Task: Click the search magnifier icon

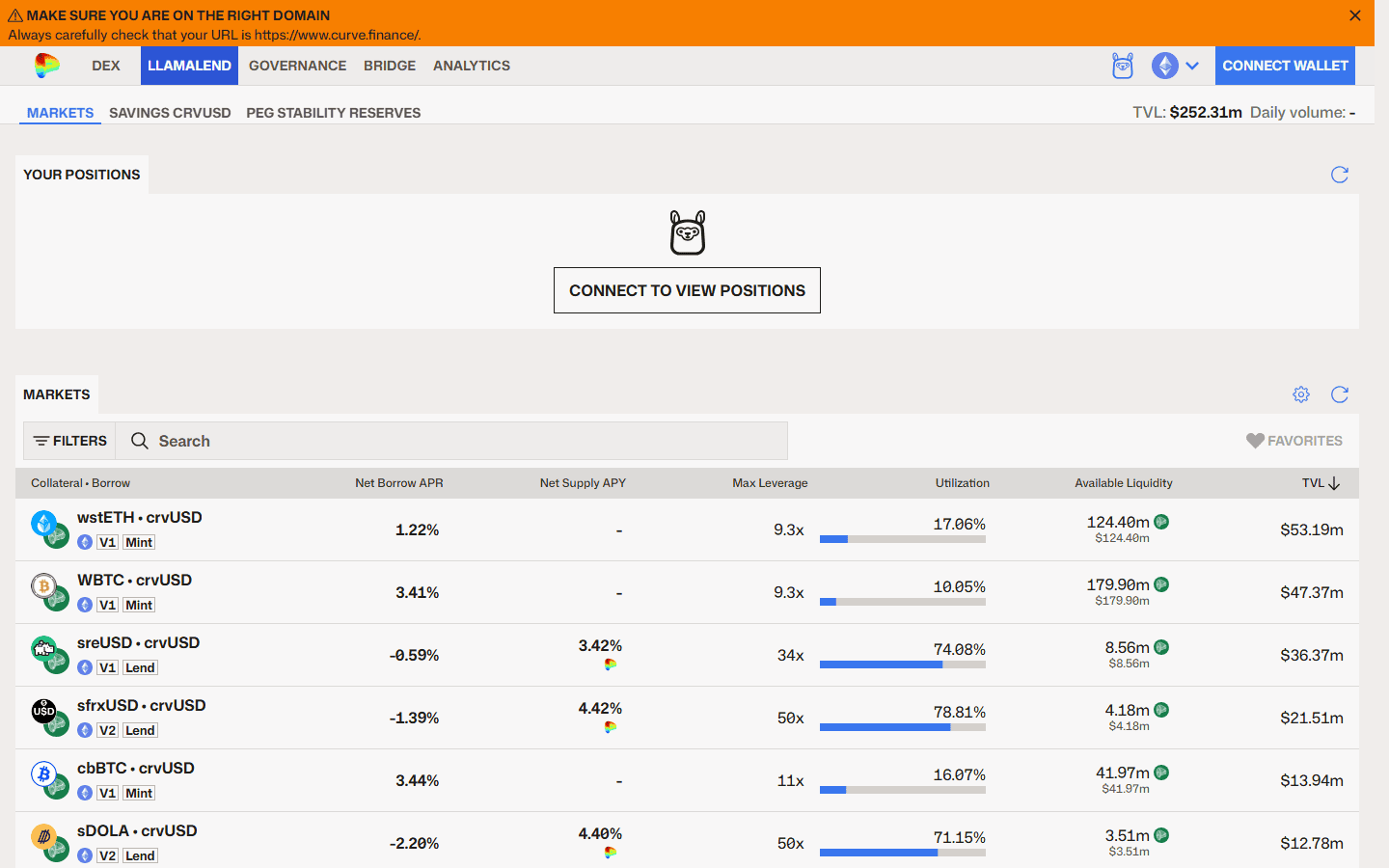Action: pyautogui.click(x=140, y=441)
